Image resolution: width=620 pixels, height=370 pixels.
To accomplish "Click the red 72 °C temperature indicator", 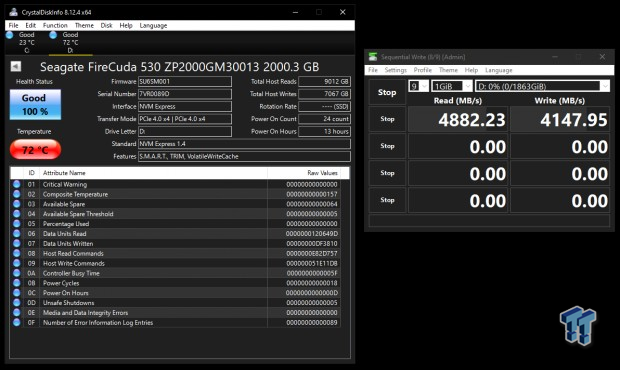I will tap(35, 150).
